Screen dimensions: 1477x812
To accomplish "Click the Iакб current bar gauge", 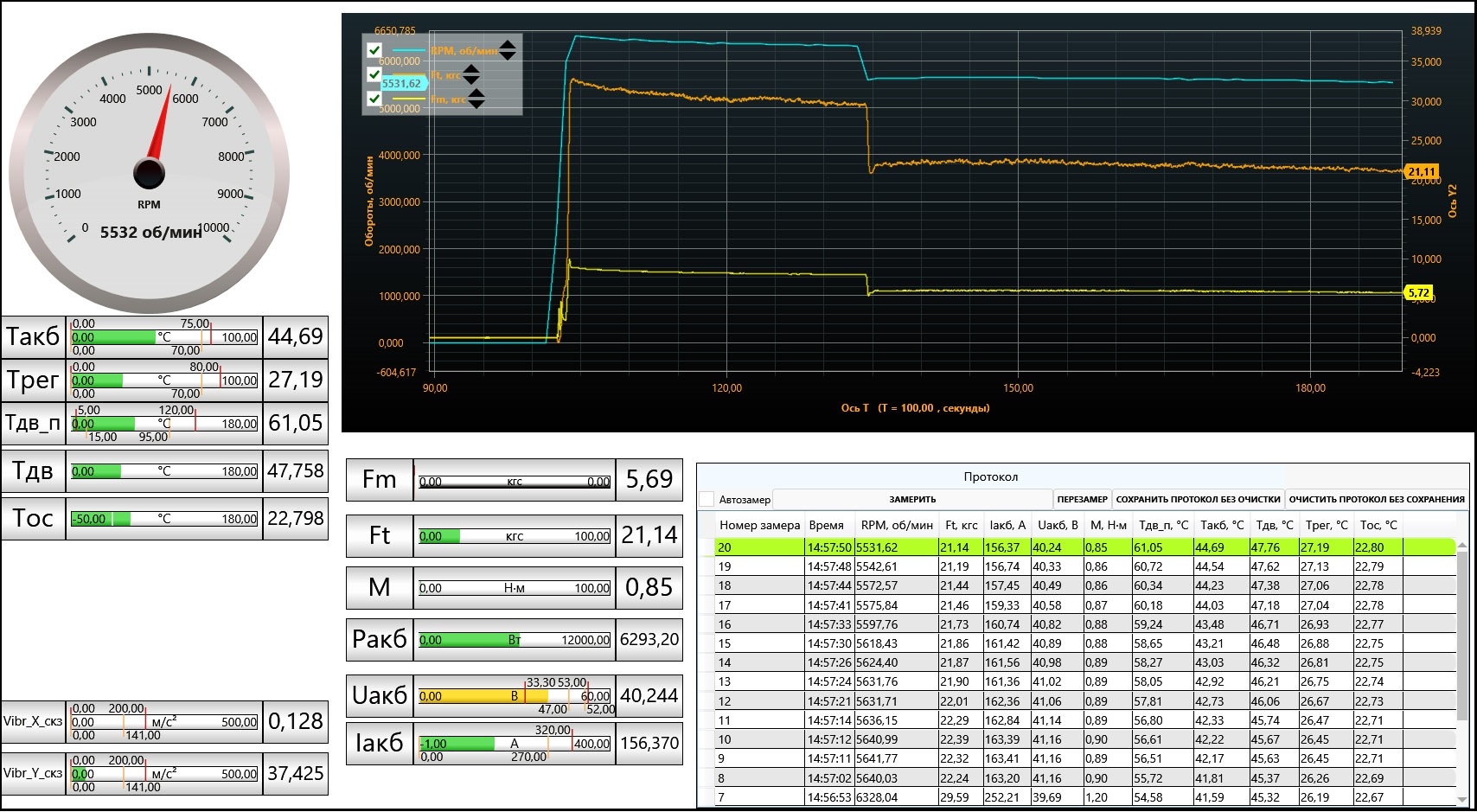I will point(515,744).
